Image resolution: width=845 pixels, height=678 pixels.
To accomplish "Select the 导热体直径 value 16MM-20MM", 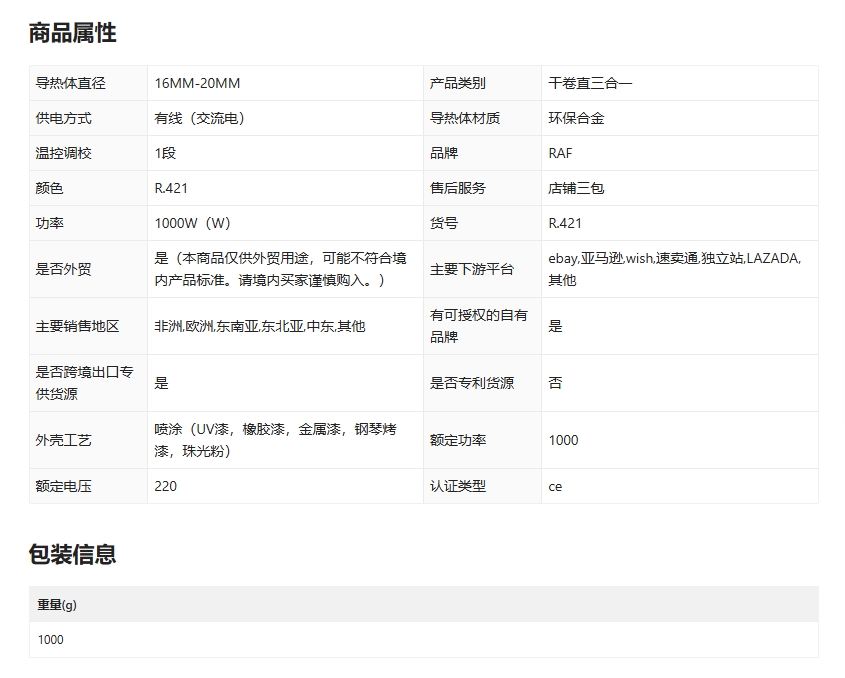I will [x=197, y=83].
